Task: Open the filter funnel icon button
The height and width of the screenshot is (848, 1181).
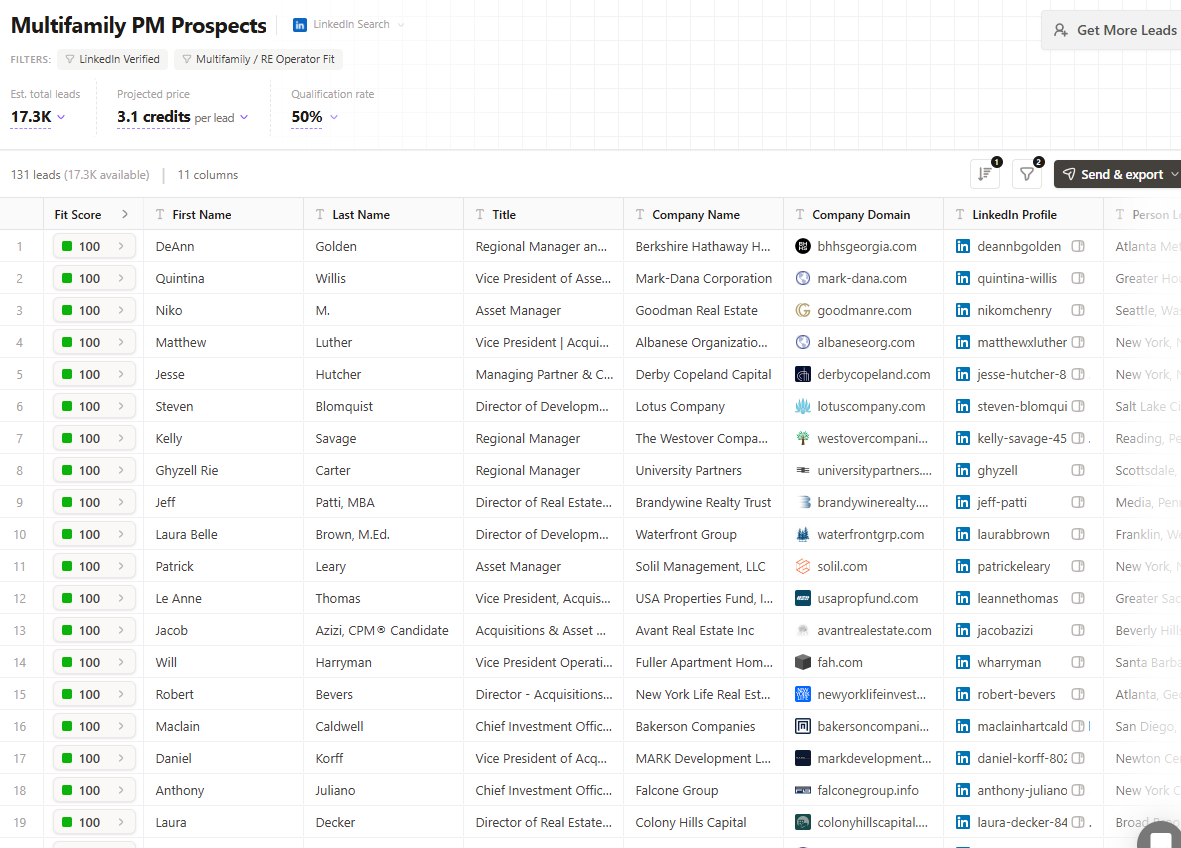Action: click(x=1027, y=174)
